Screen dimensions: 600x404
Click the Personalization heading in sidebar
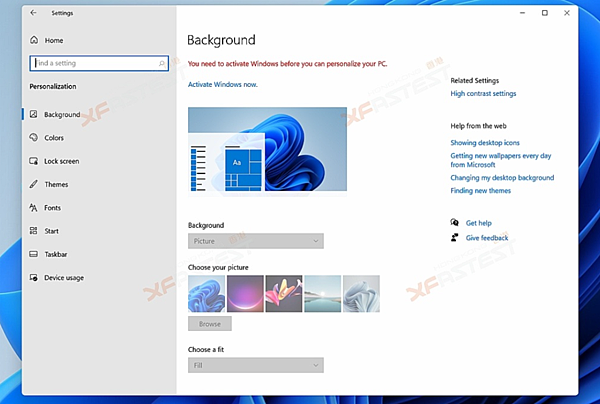coord(53,86)
